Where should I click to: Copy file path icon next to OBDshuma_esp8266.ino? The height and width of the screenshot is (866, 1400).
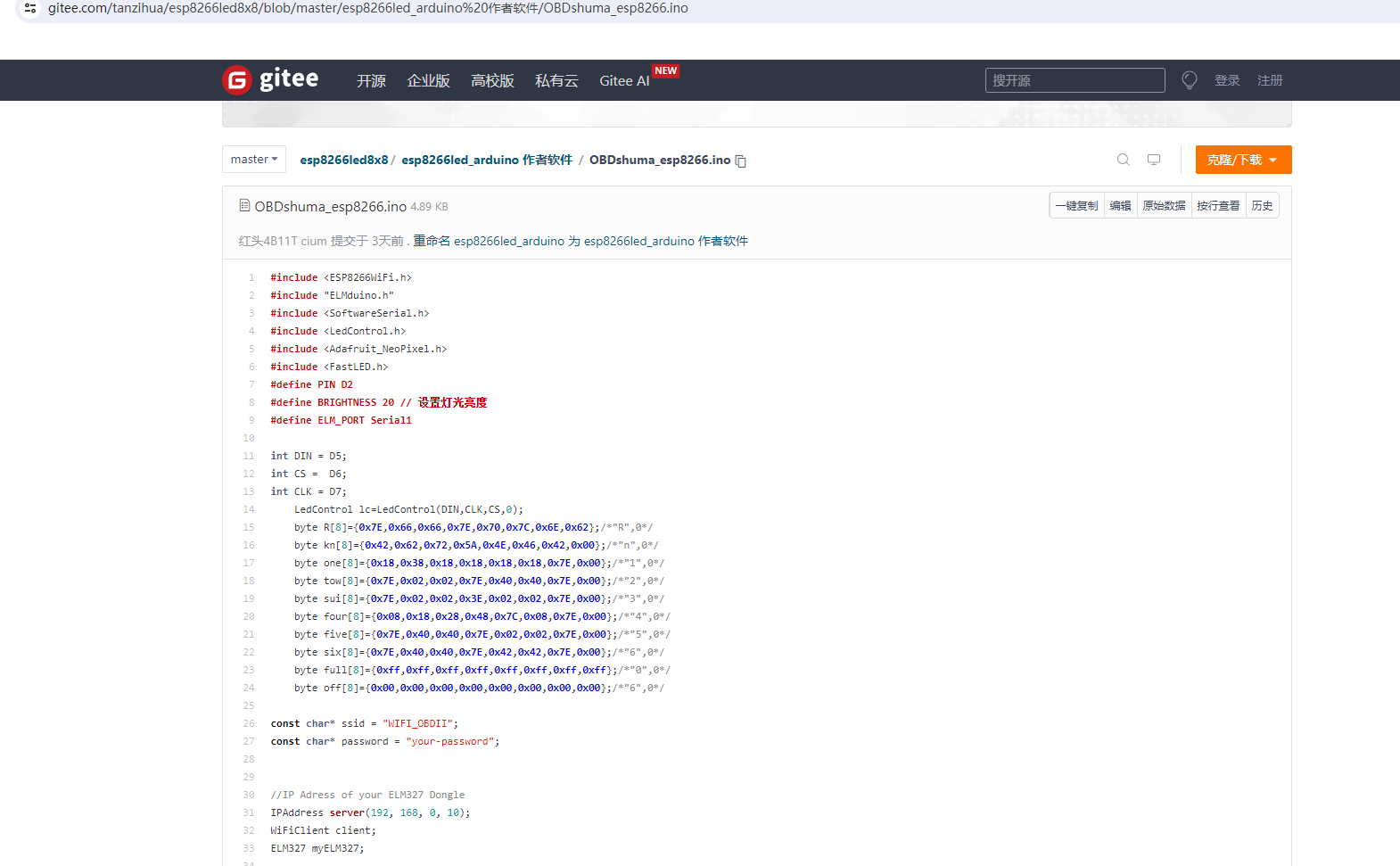click(740, 161)
